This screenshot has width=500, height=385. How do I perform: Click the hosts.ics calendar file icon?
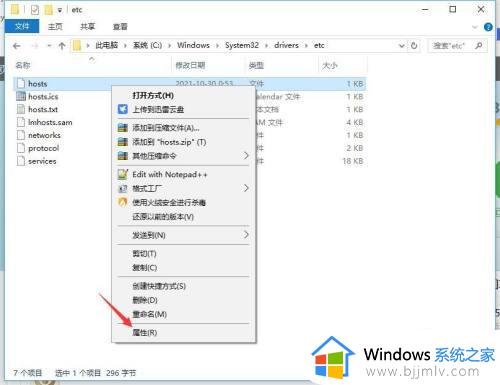[21, 96]
